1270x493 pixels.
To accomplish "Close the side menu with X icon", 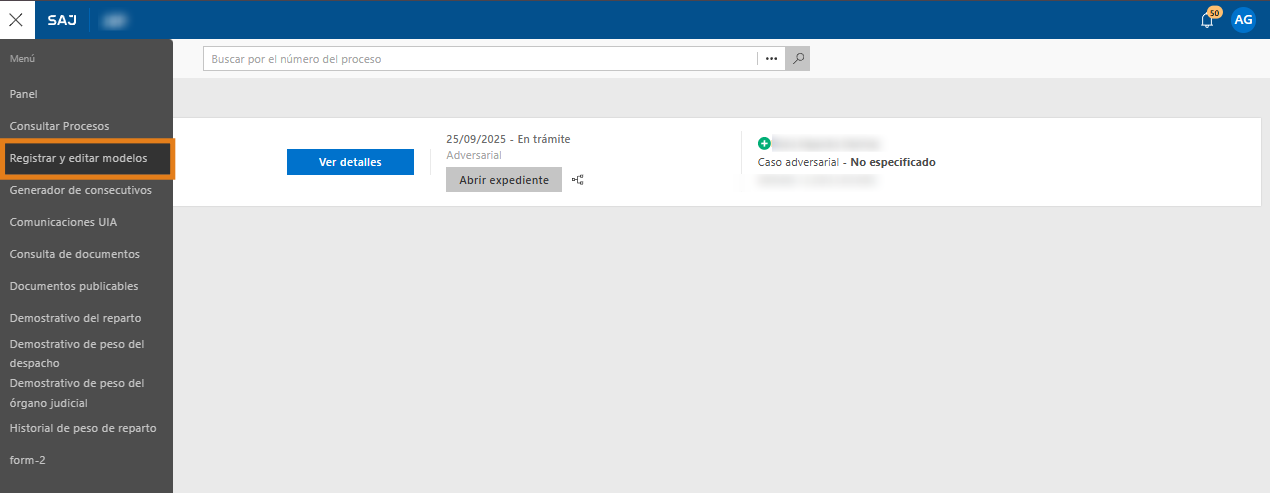I will pyautogui.click(x=16, y=19).
